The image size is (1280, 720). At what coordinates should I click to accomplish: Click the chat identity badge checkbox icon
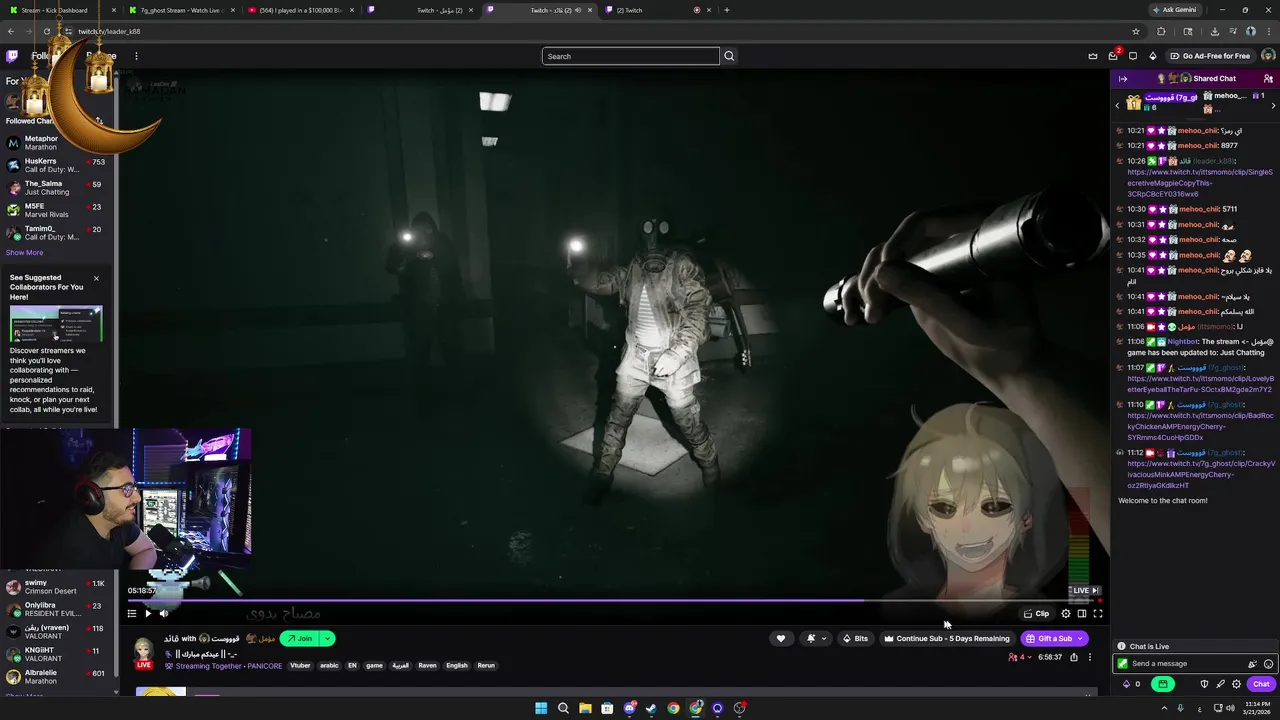point(1123,664)
